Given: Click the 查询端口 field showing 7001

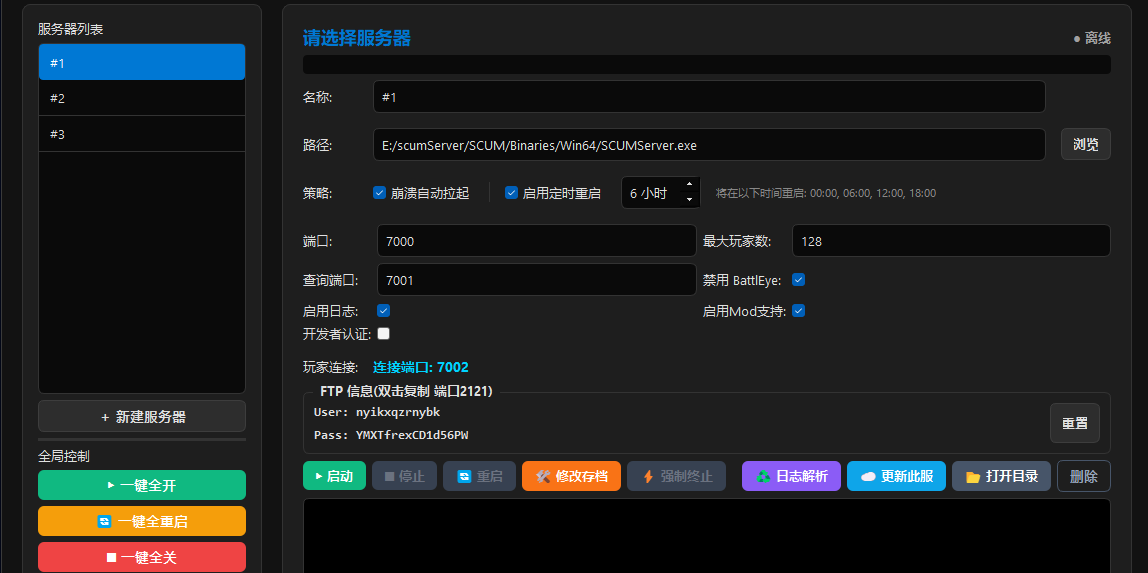Looking at the screenshot, I should click(x=537, y=280).
